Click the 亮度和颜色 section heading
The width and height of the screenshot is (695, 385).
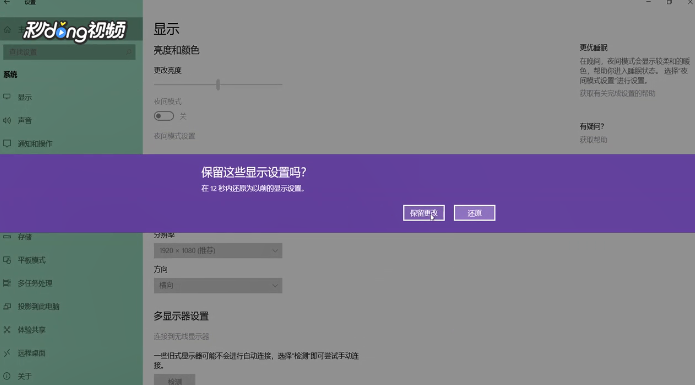[176, 50]
